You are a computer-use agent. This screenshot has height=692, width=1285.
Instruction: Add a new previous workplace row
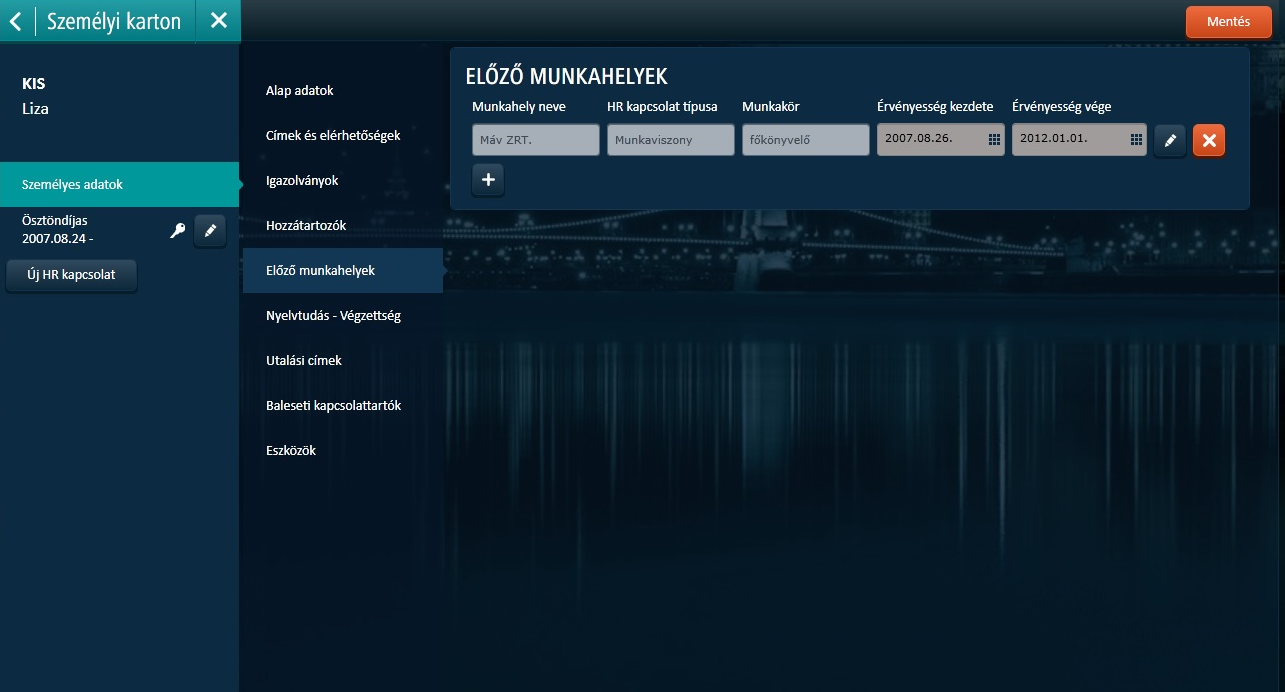488,180
